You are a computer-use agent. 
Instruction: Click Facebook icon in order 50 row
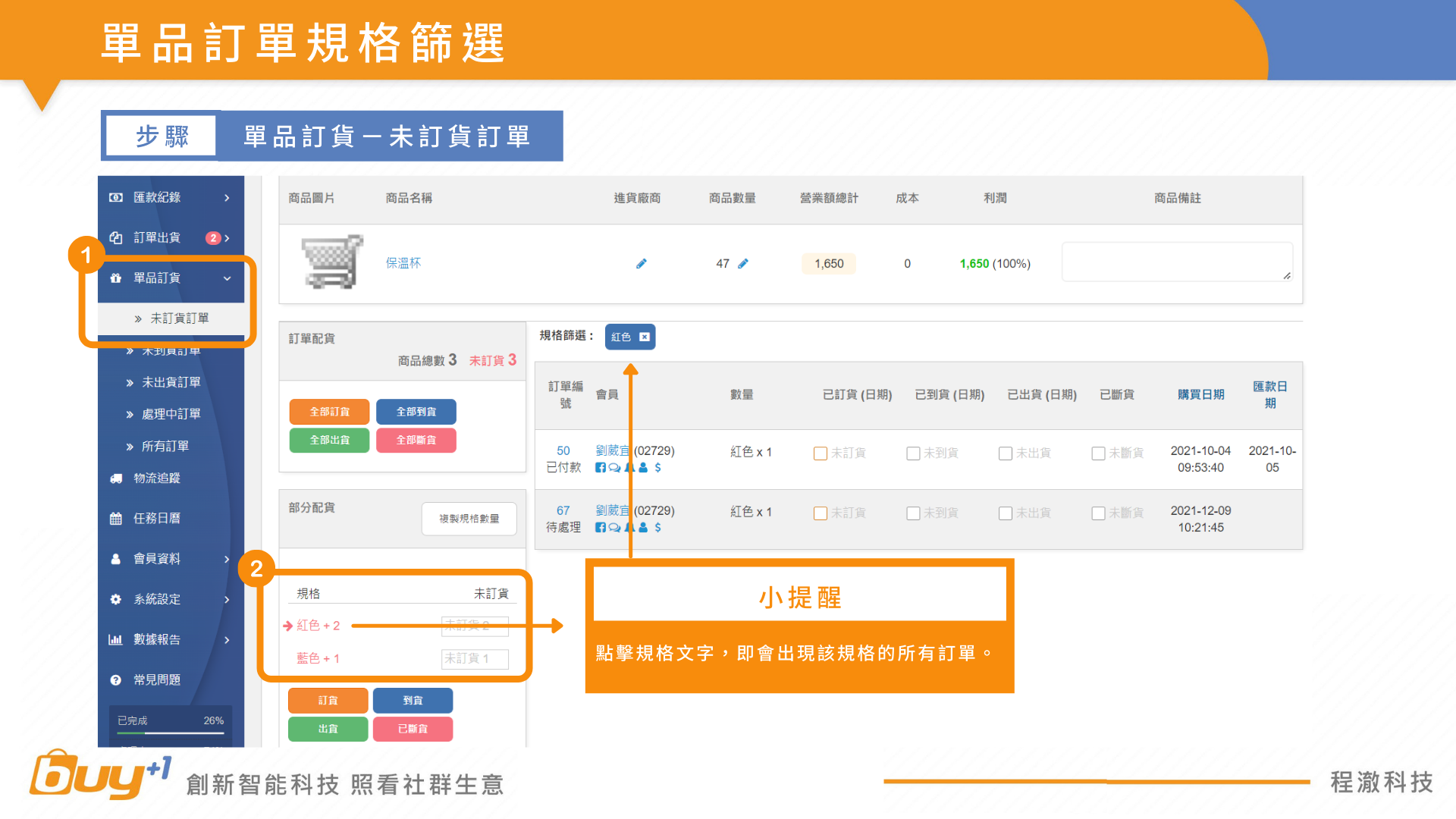[600, 468]
